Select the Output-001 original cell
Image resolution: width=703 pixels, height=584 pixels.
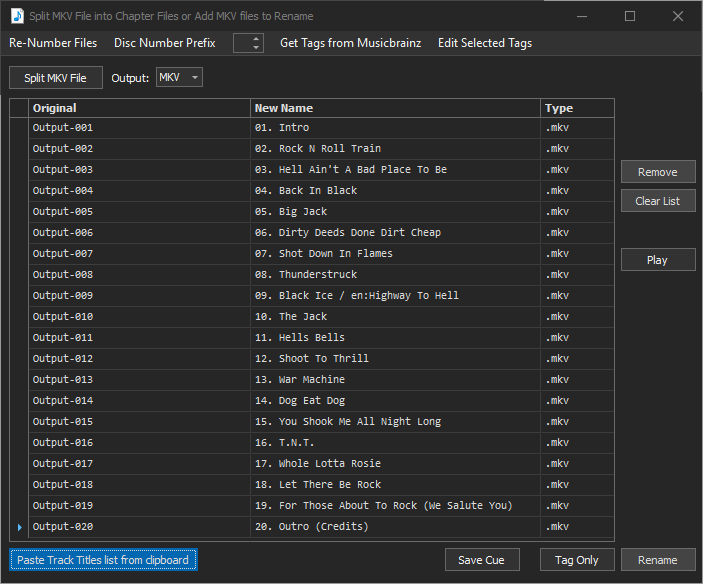(x=139, y=128)
